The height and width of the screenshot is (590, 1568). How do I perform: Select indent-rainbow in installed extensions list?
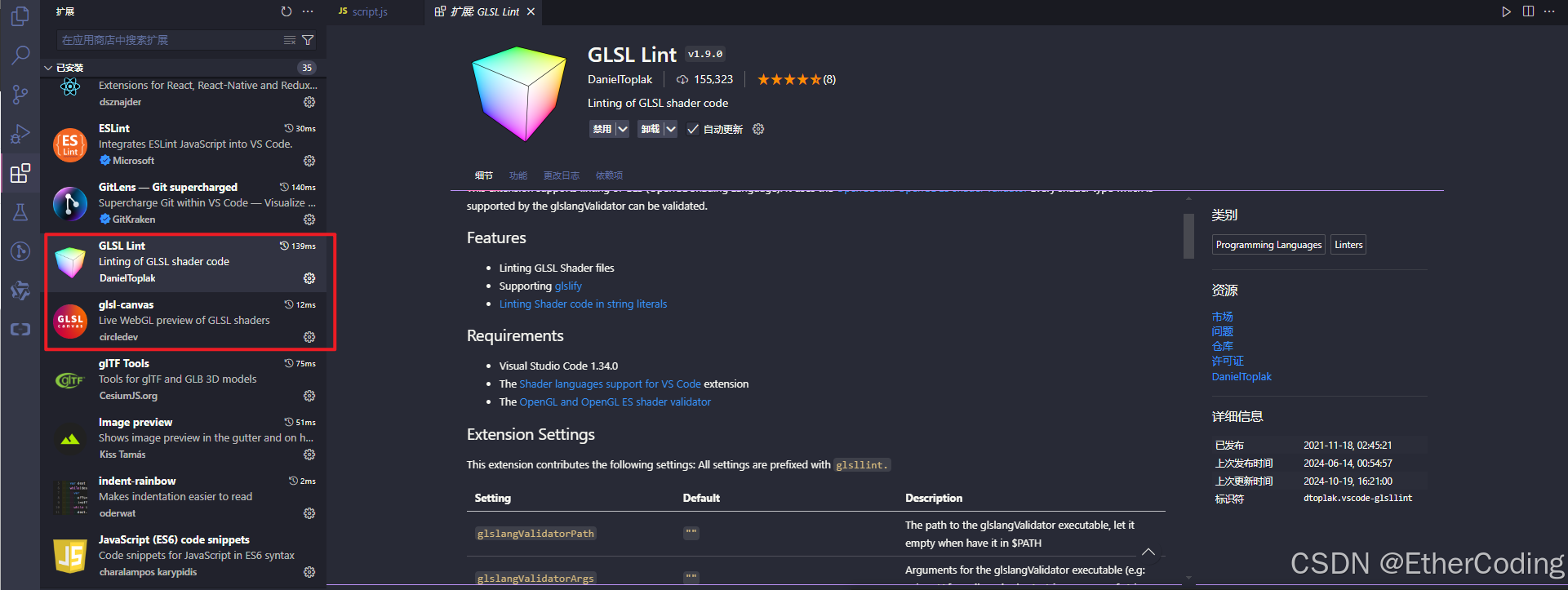pos(184,497)
